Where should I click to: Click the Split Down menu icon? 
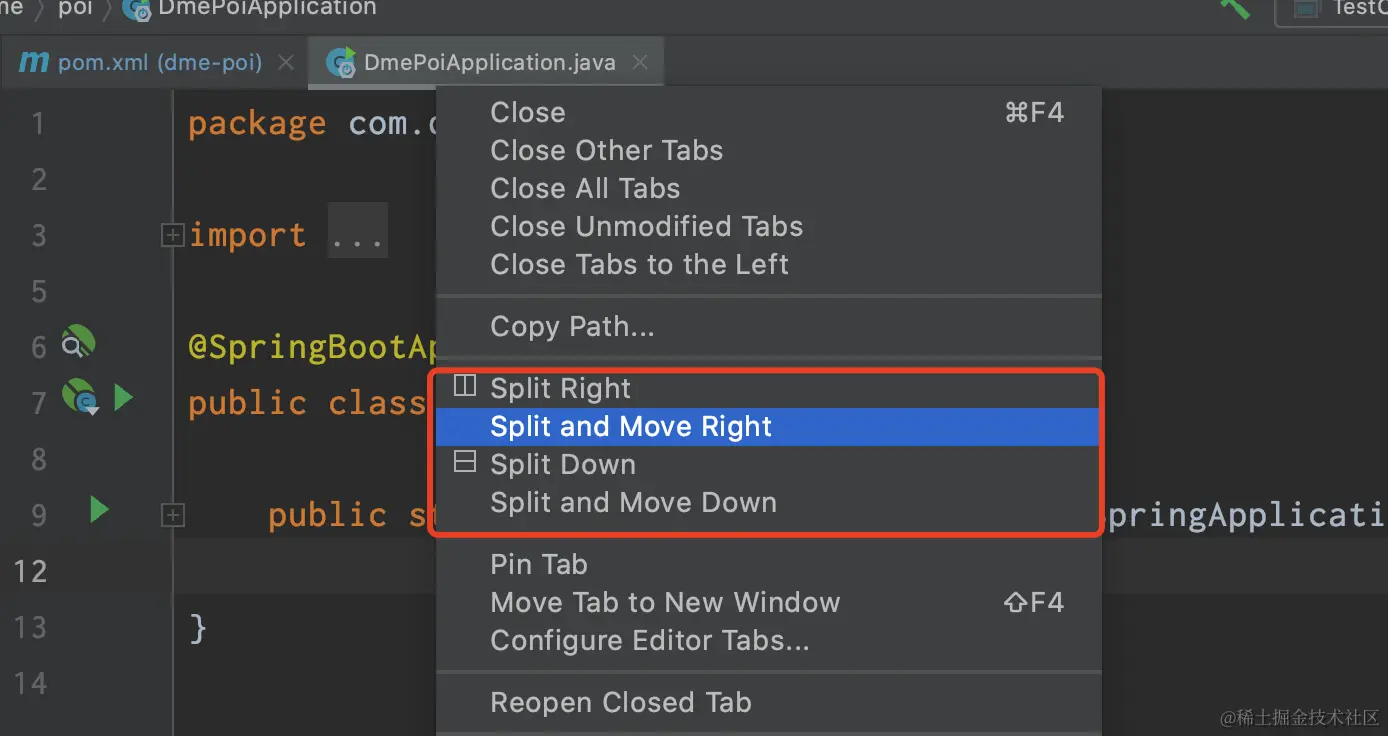point(465,462)
